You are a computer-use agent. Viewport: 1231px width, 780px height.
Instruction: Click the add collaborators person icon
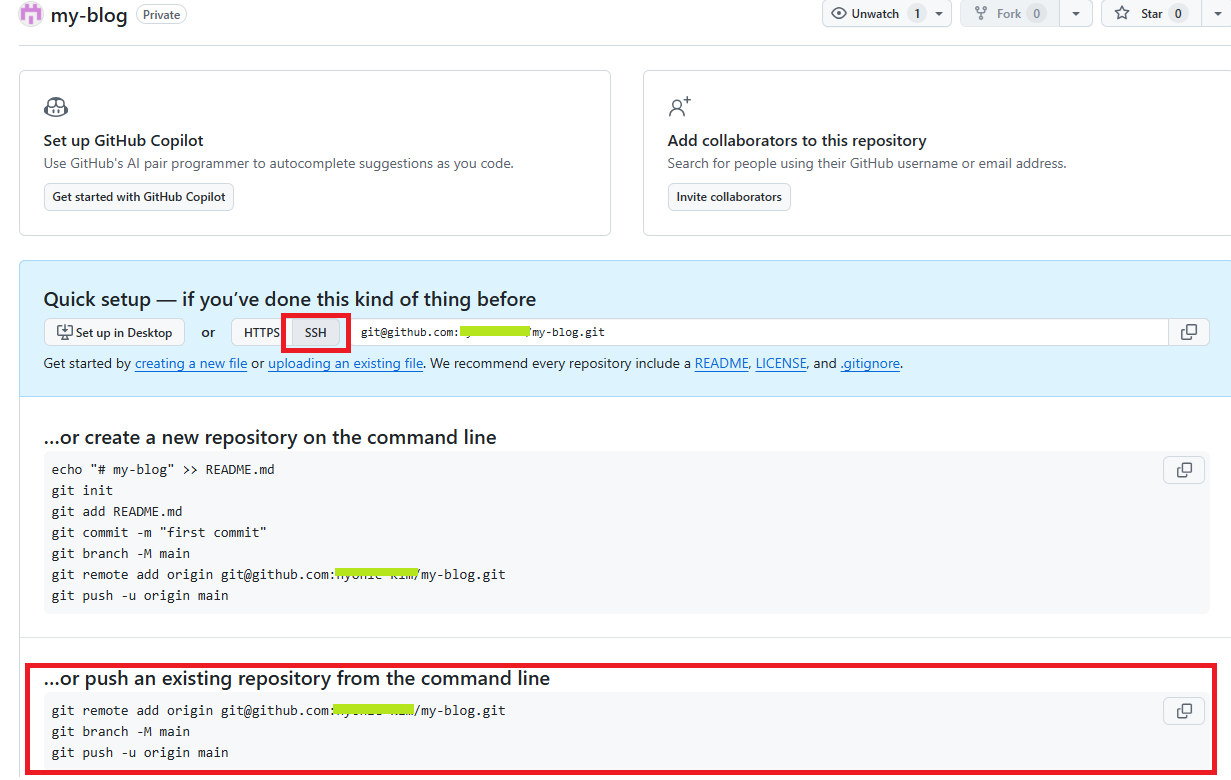pyautogui.click(x=680, y=107)
